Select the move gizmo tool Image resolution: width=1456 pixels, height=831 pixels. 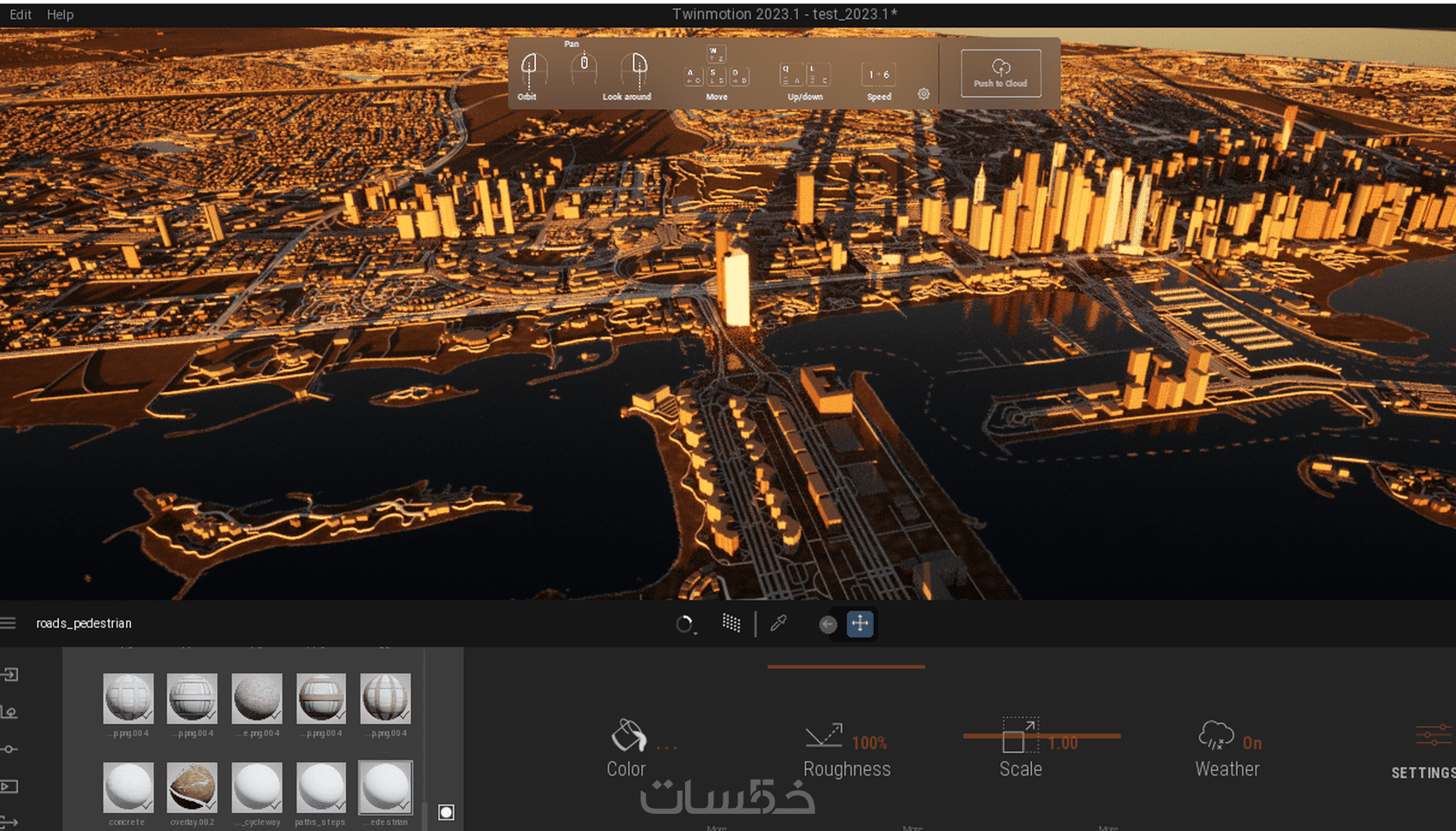pos(860,624)
